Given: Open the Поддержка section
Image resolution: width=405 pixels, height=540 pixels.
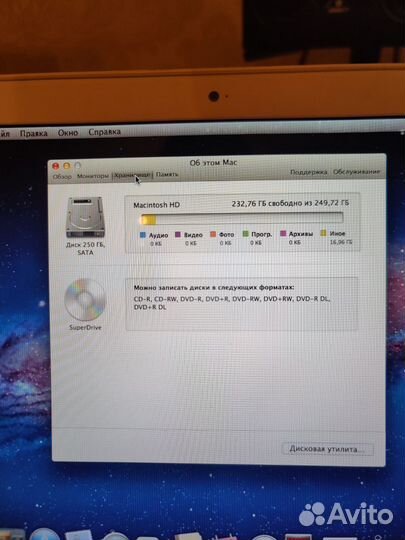Looking at the screenshot, I should click(x=308, y=172).
